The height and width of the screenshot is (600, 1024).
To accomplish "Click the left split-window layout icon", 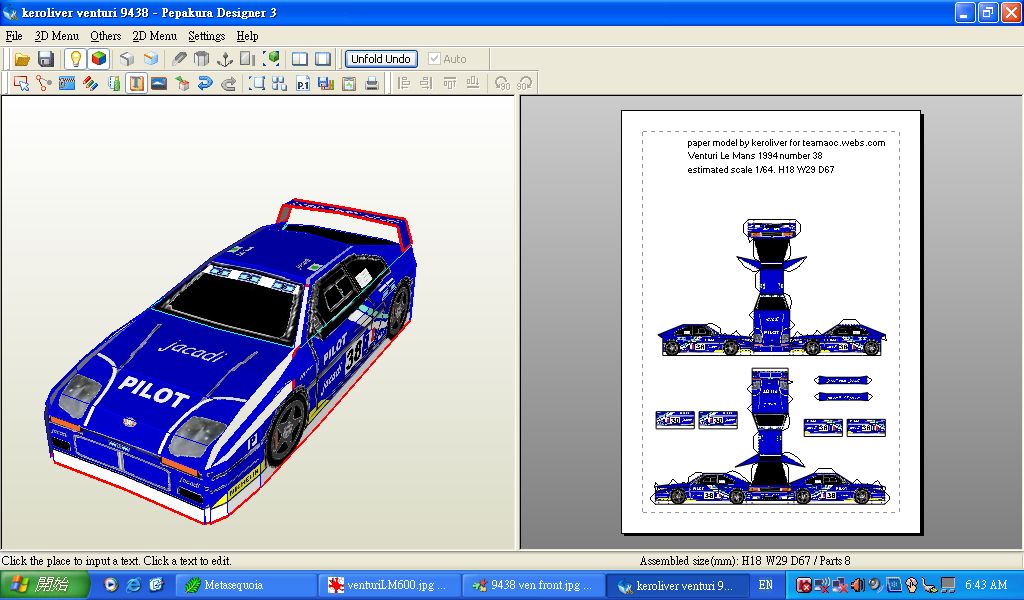I will [300, 59].
